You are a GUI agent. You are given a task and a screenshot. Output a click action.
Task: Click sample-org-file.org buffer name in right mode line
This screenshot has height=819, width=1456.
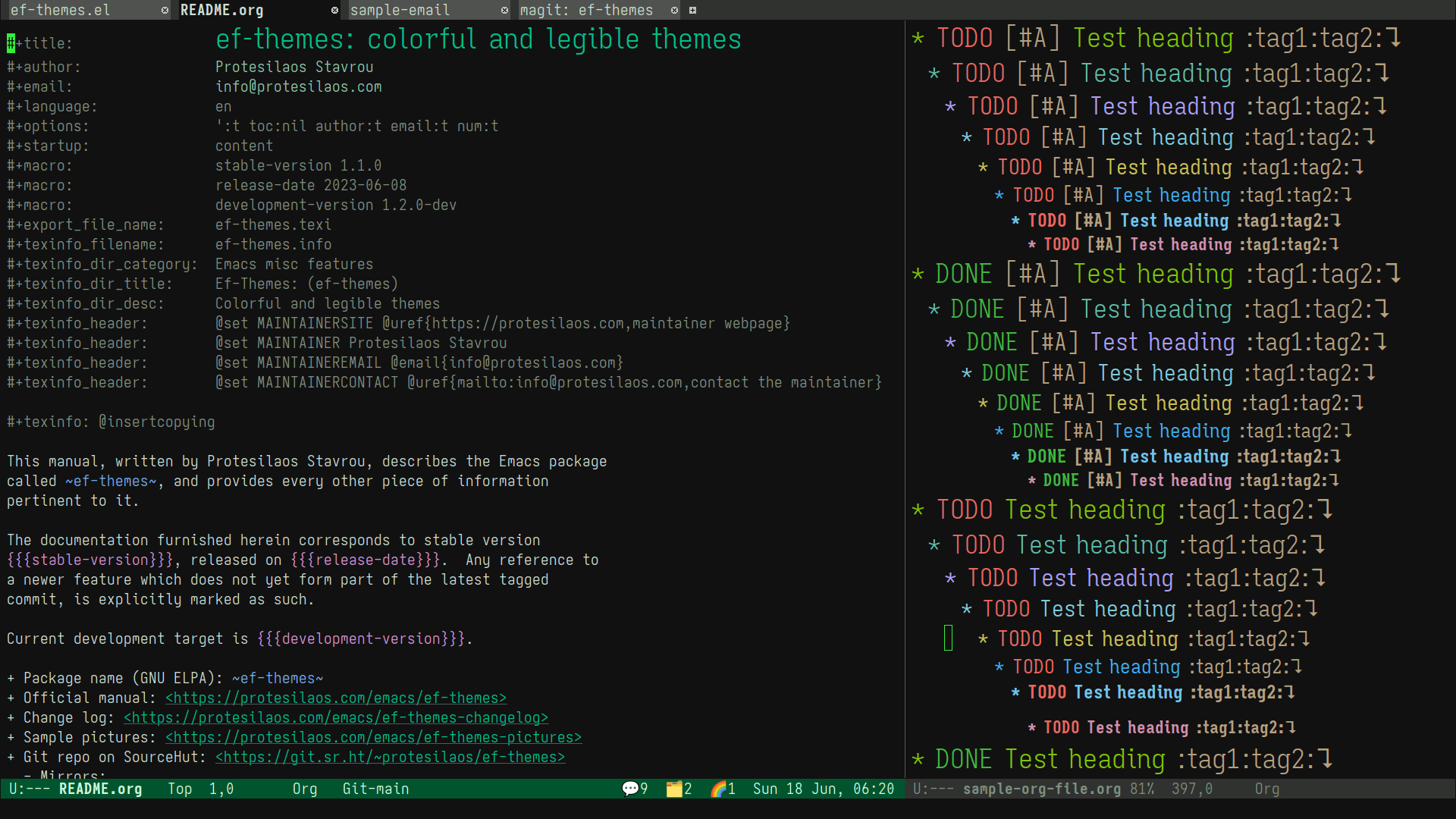click(x=1042, y=789)
